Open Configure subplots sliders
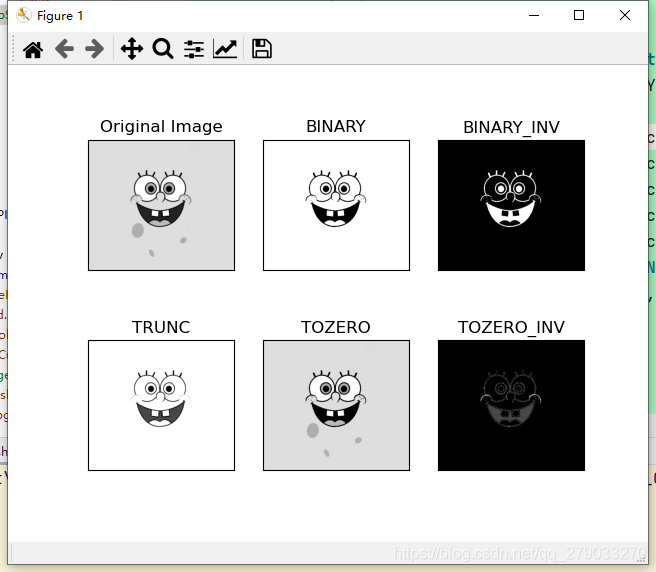 click(x=194, y=49)
